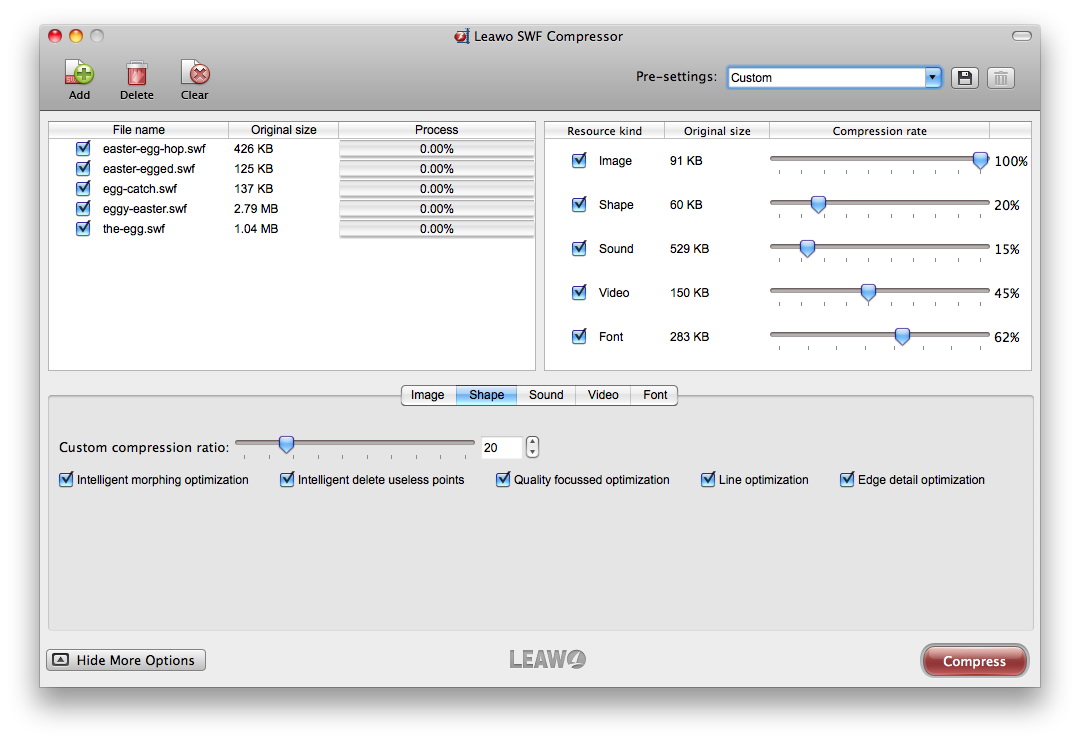
Task: Click the Custom compression ratio slider handle
Action: pyautogui.click(x=287, y=444)
